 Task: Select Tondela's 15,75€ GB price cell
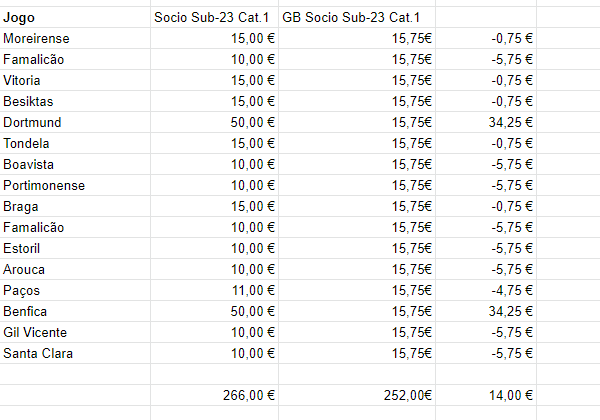[x=357, y=143]
